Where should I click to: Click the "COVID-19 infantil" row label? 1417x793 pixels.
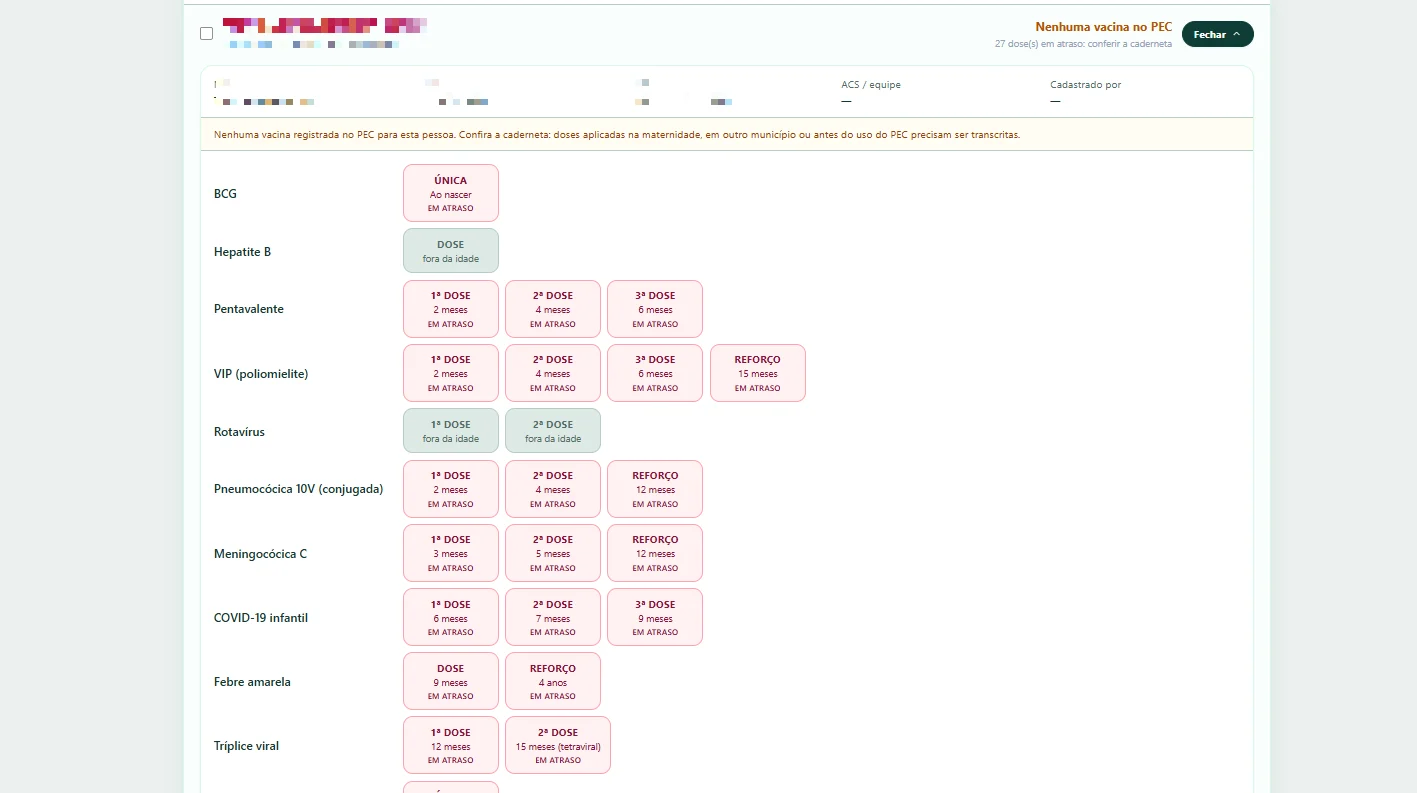click(x=261, y=618)
